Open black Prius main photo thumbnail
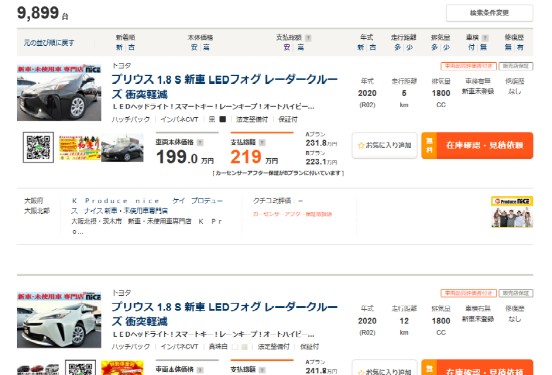Screen dimensions: 552x375 click(x=59, y=93)
